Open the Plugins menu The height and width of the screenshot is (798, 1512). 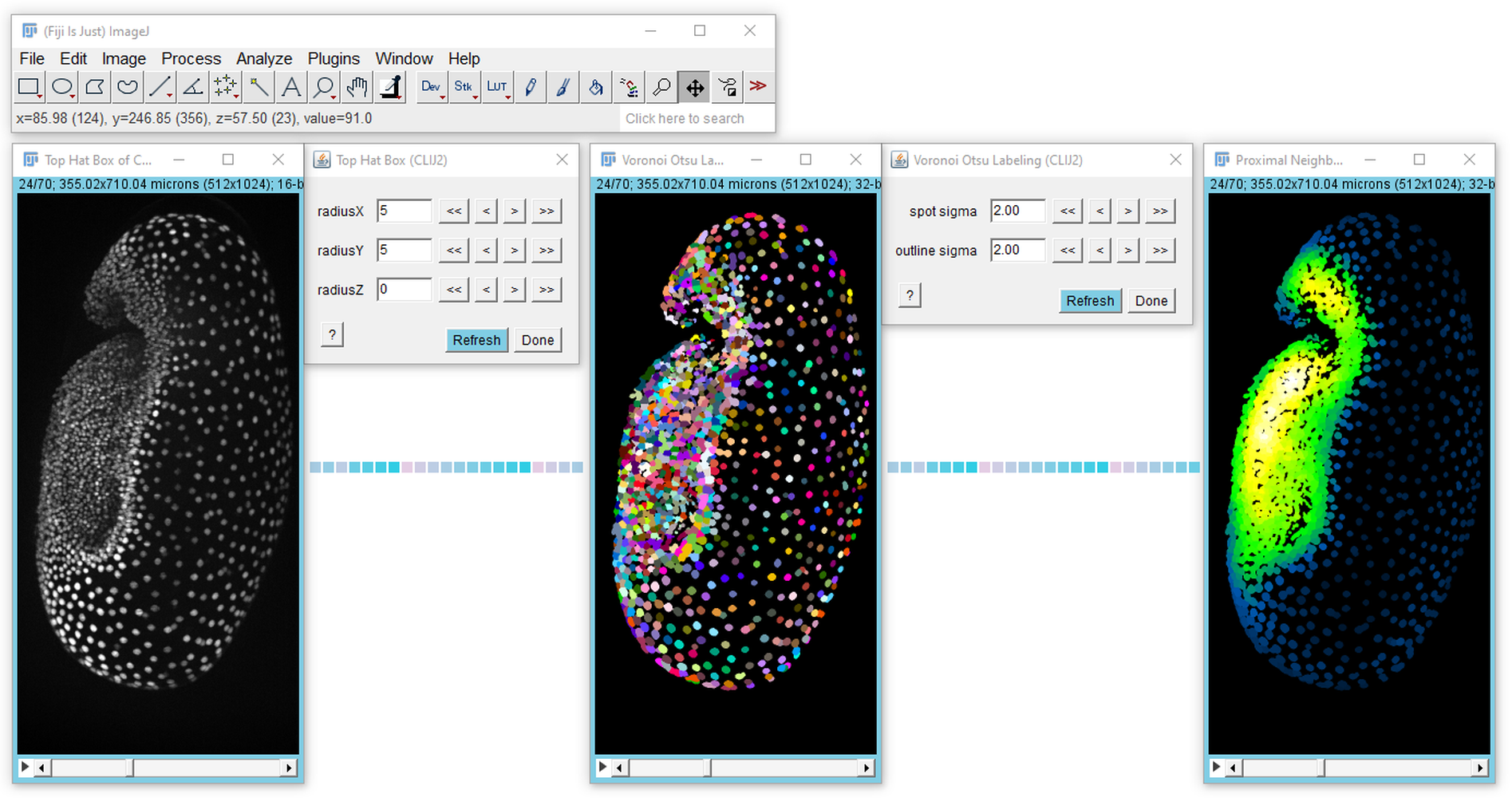coord(334,58)
